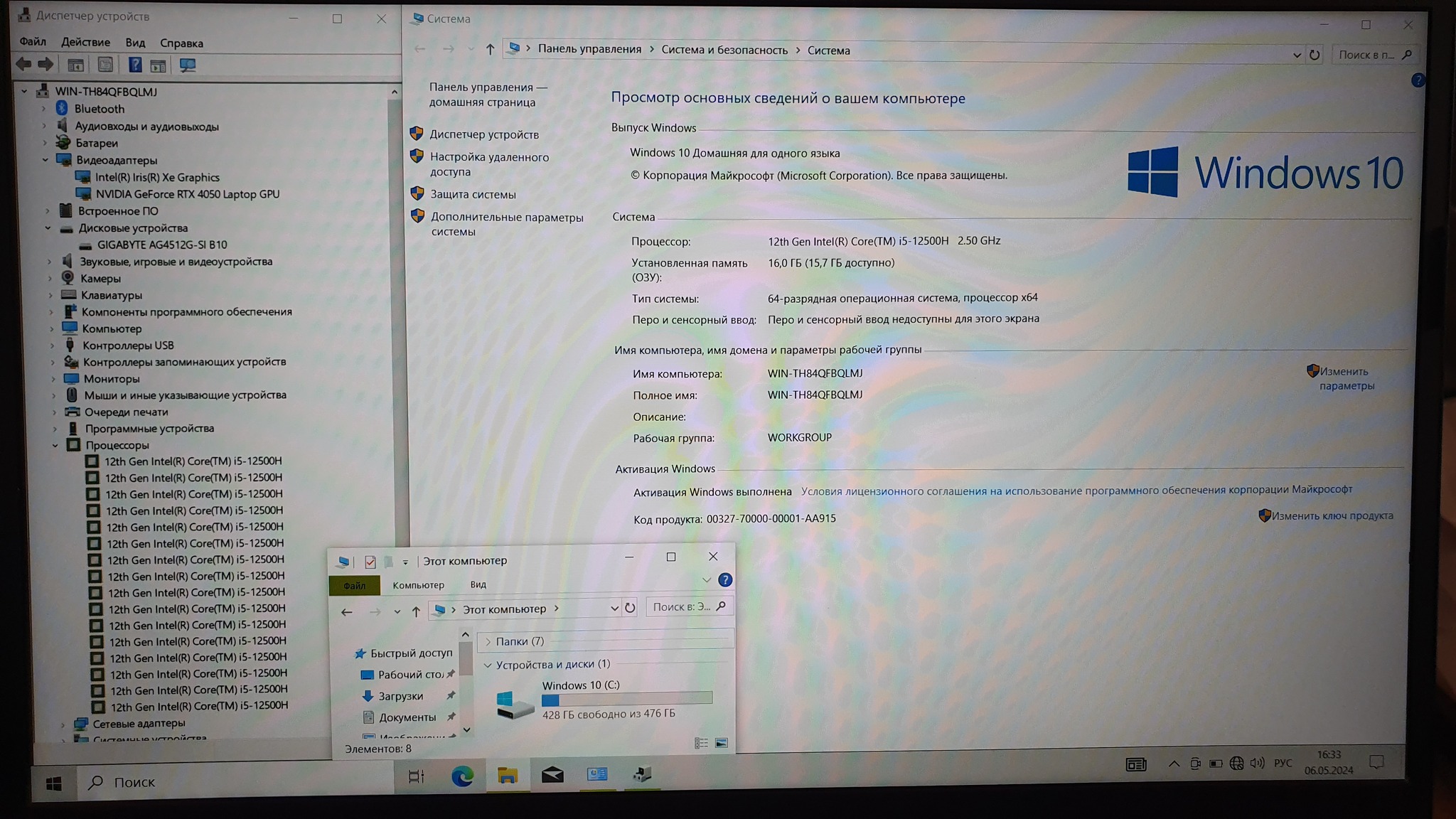
Task: Collapse the Процессоры tree node
Action: pos(55,445)
